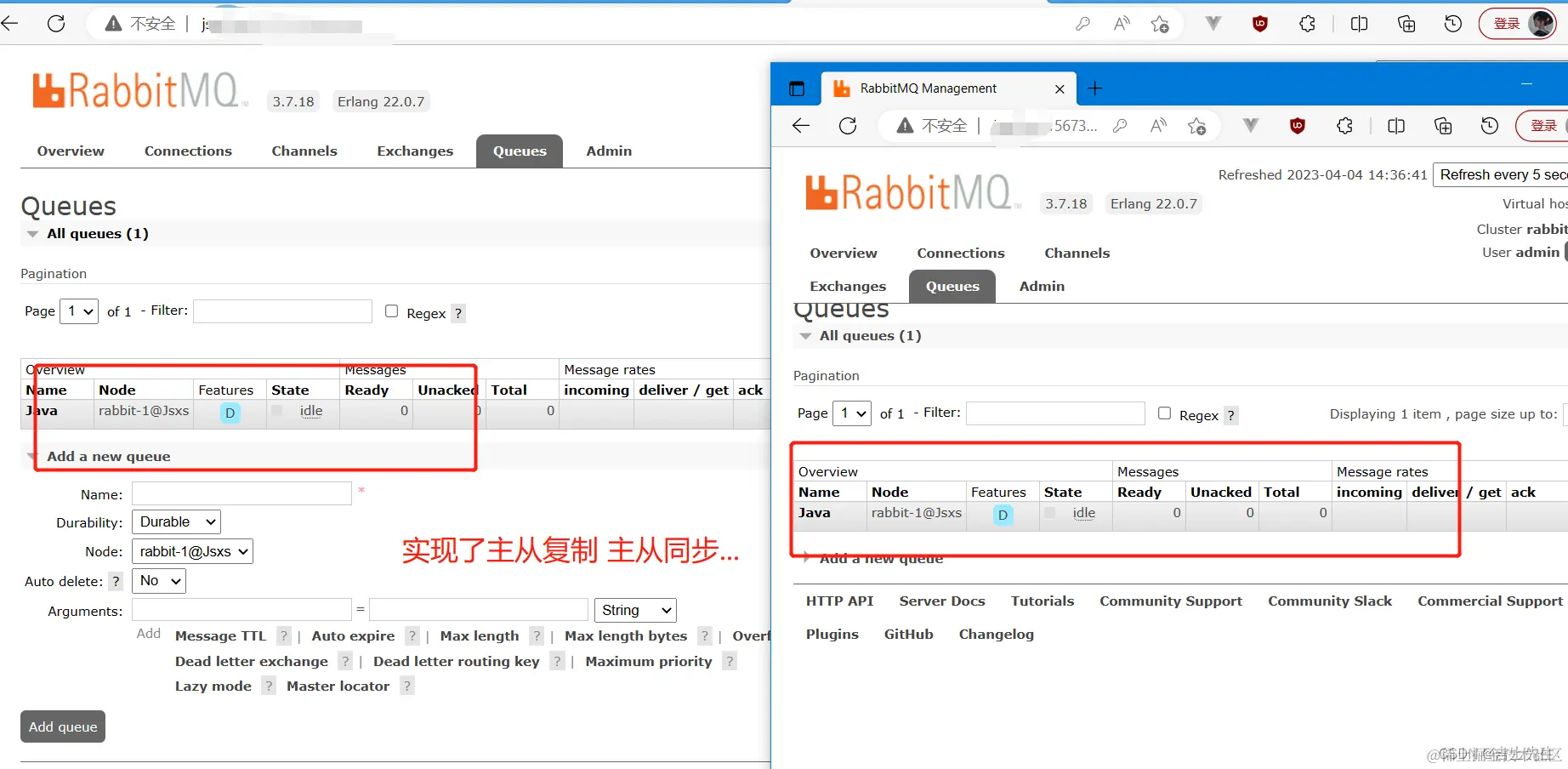Open the HTTP API link
The image size is (1568, 769).
point(839,601)
